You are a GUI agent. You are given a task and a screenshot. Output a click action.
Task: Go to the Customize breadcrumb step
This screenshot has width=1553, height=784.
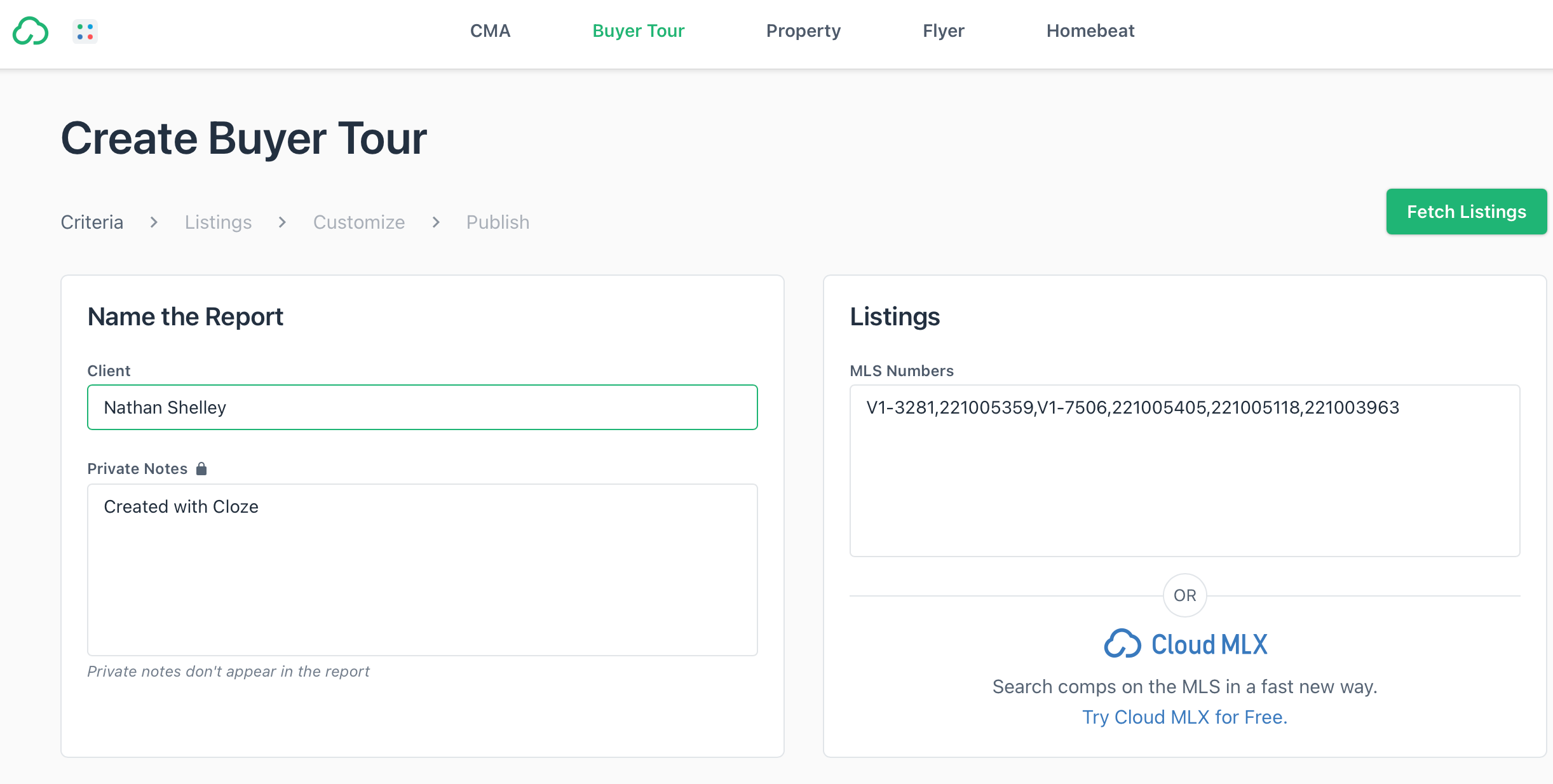point(359,222)
